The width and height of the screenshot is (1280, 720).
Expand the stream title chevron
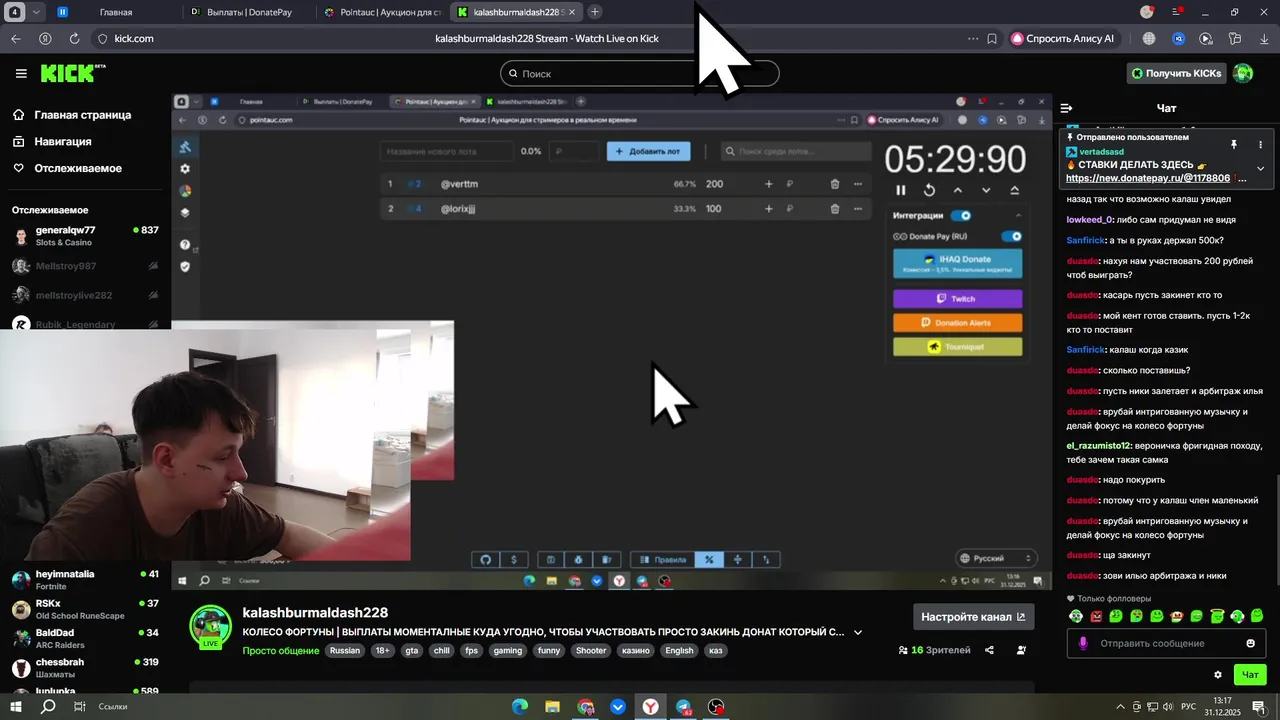856,632
